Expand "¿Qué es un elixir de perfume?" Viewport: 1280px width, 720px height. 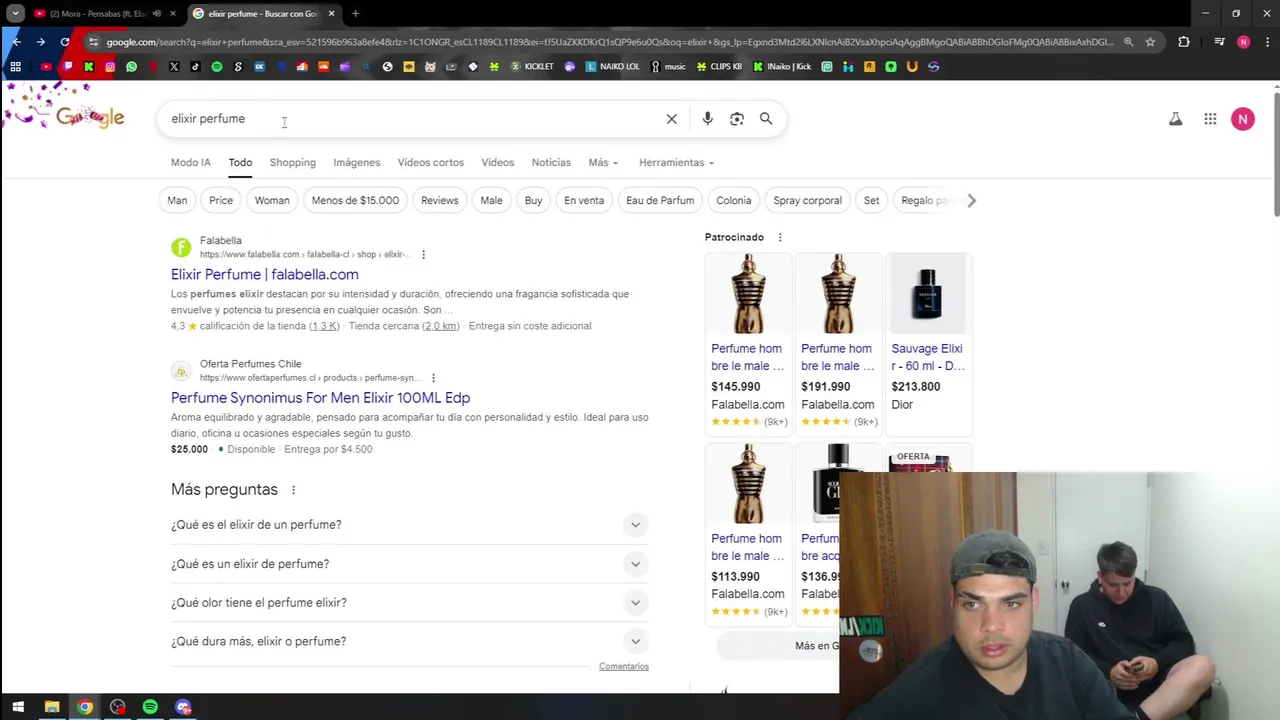click(x=410, y=564)
